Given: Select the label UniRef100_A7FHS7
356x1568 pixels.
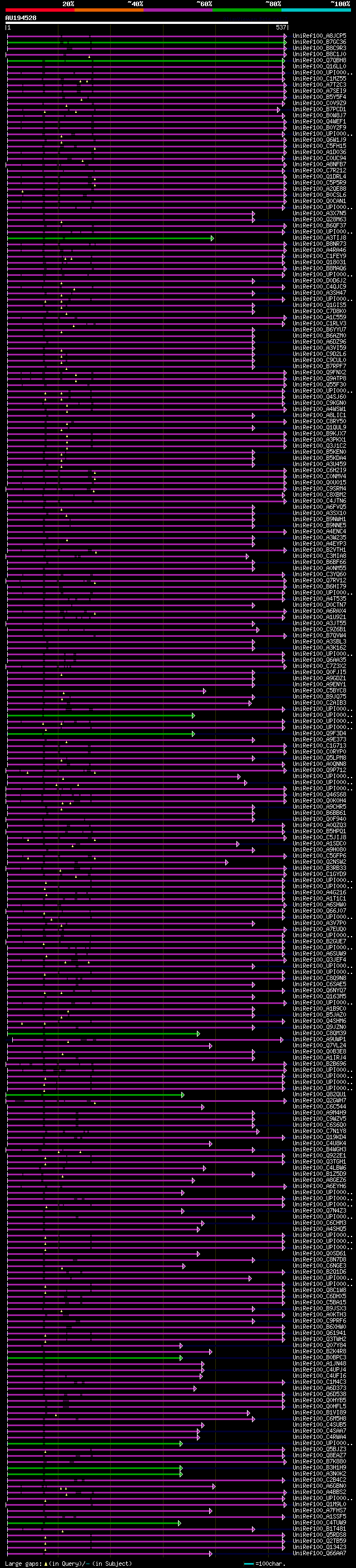Looking at the screenshot, I should pyautogui.click(x=319, y=1511).
